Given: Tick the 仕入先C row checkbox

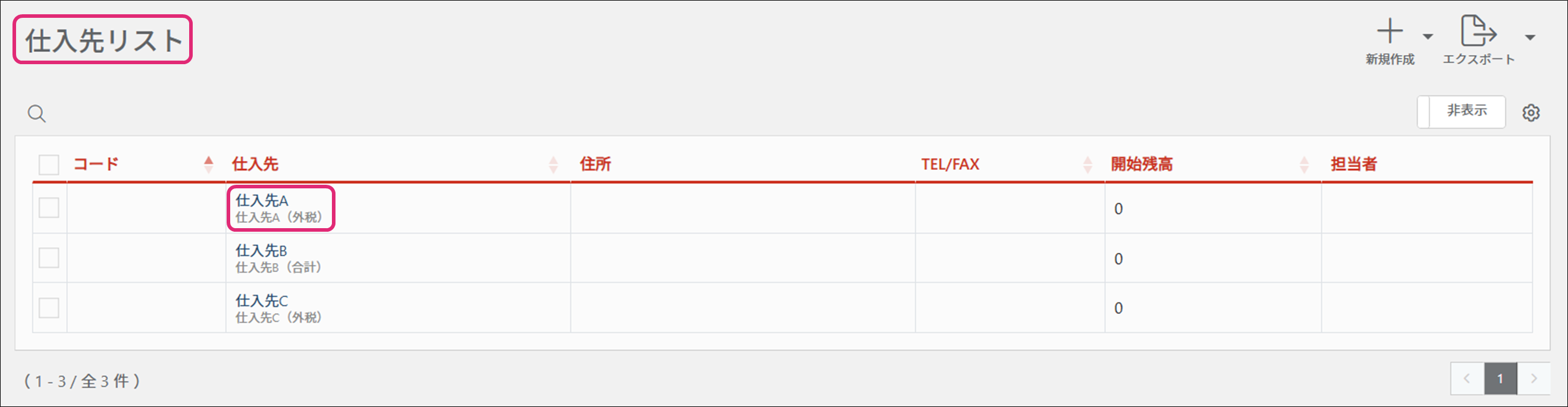Looking at the screenshot, I should pyautogui.click(x=49, y=308).
